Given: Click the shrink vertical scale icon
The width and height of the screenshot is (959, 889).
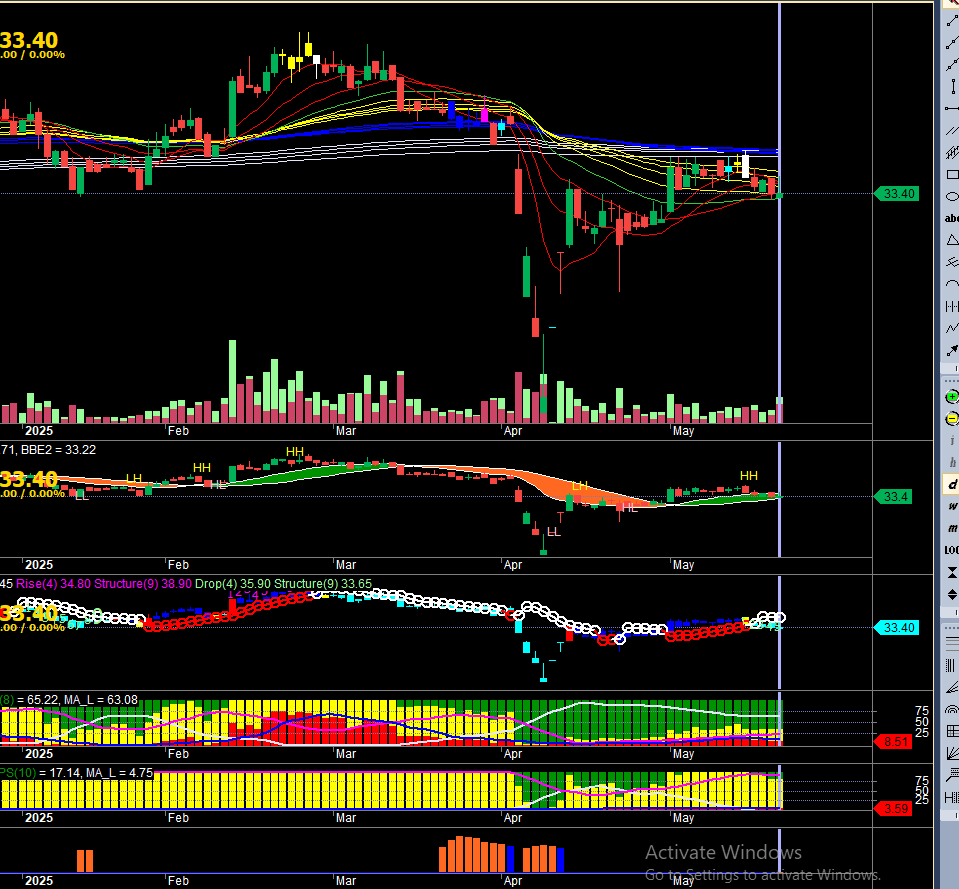Looking at the screenshot, I should 952,572.
